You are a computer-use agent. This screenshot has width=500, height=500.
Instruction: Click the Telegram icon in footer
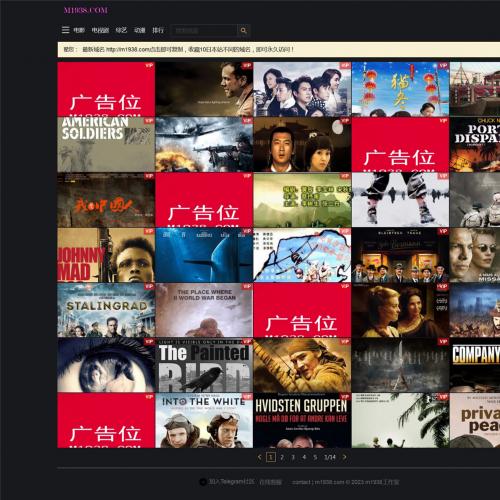pyautogui.click(x=202, y=482)
